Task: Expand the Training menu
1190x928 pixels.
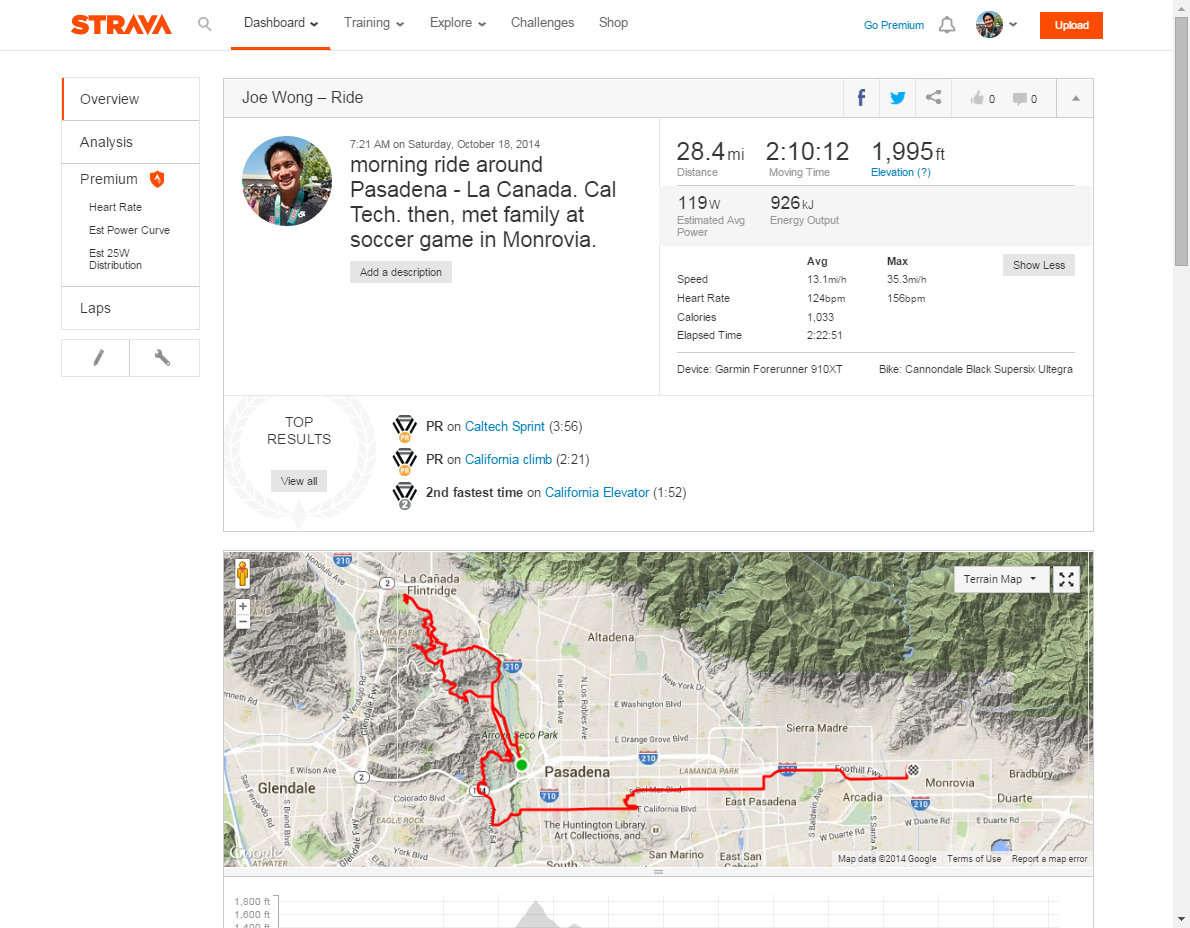Action: [x=374, y=23]
